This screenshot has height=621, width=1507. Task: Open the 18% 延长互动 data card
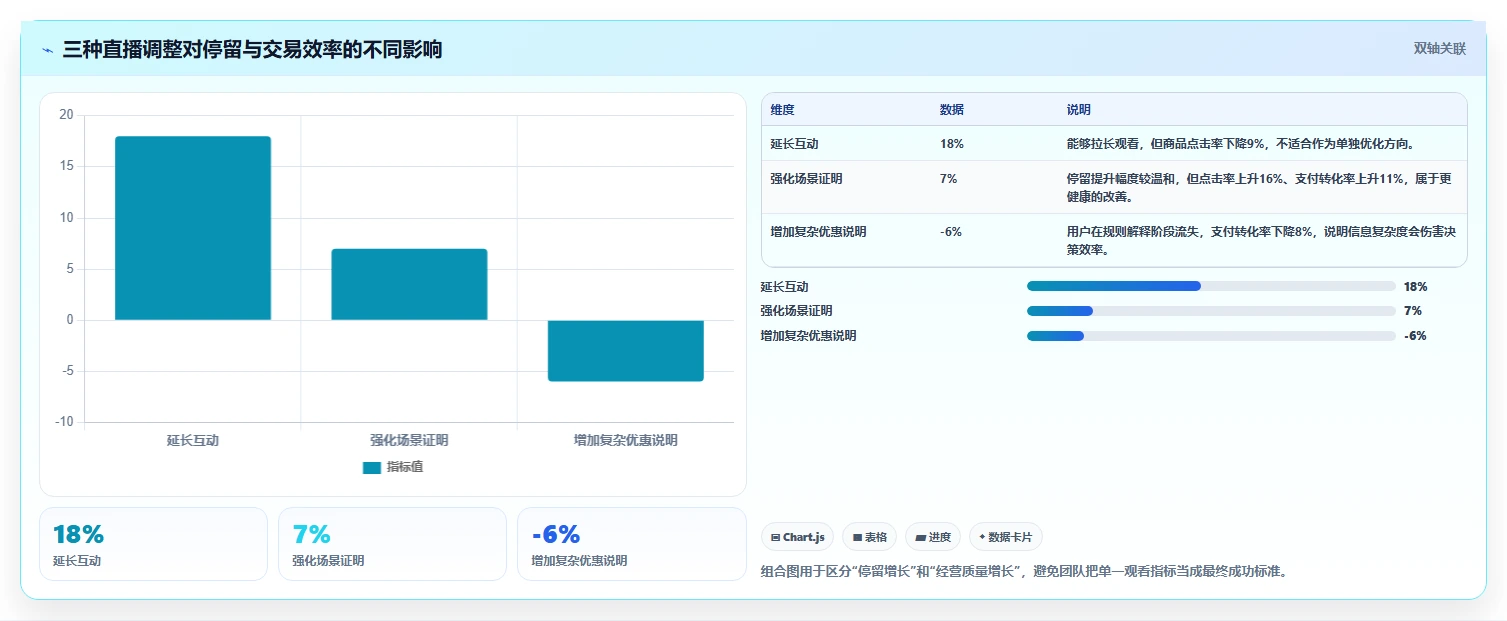click(x=153, y=544)
